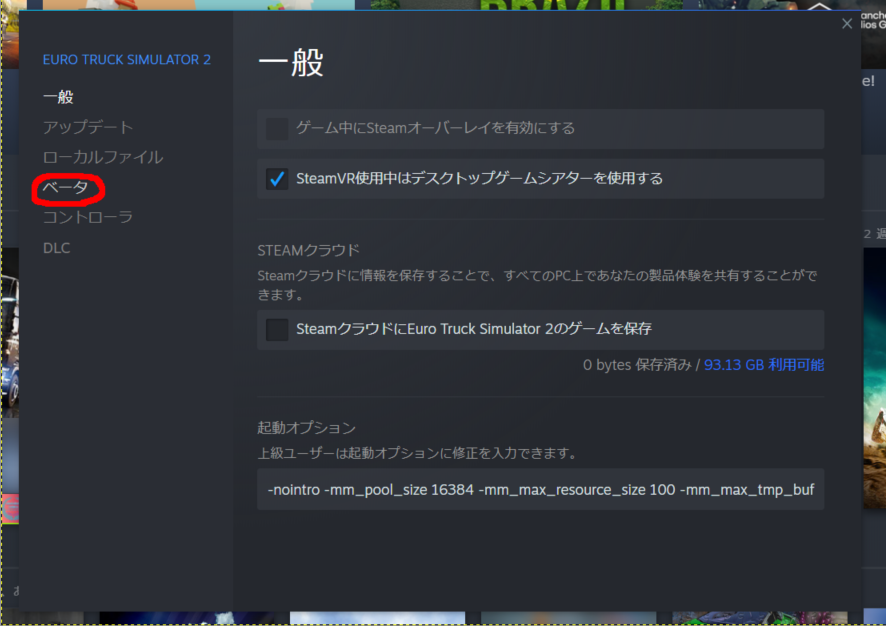886x626 pixels.
Task: Open the 一般 settings section
Action: [58, 97]
